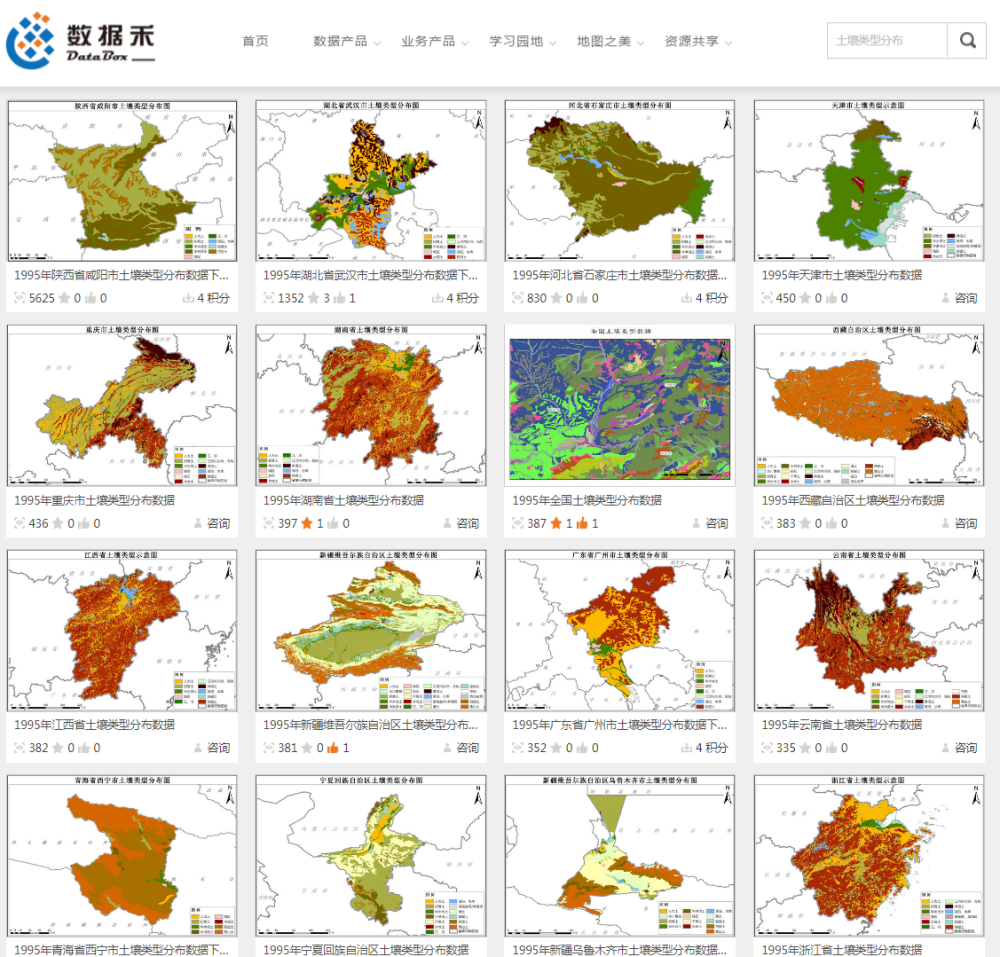Screen dimensions: 1000x957
Task: Go to the 首页 home menu item
Action: tap(255, 41)
